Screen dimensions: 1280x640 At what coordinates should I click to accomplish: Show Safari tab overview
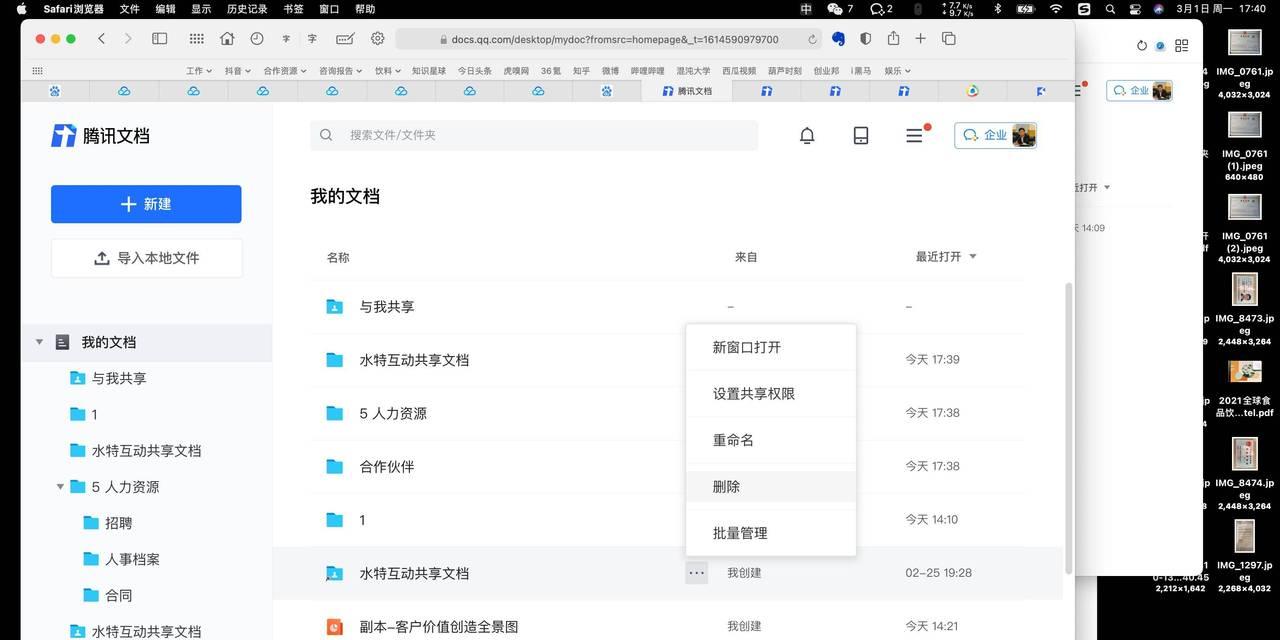(x=948, y=38)
